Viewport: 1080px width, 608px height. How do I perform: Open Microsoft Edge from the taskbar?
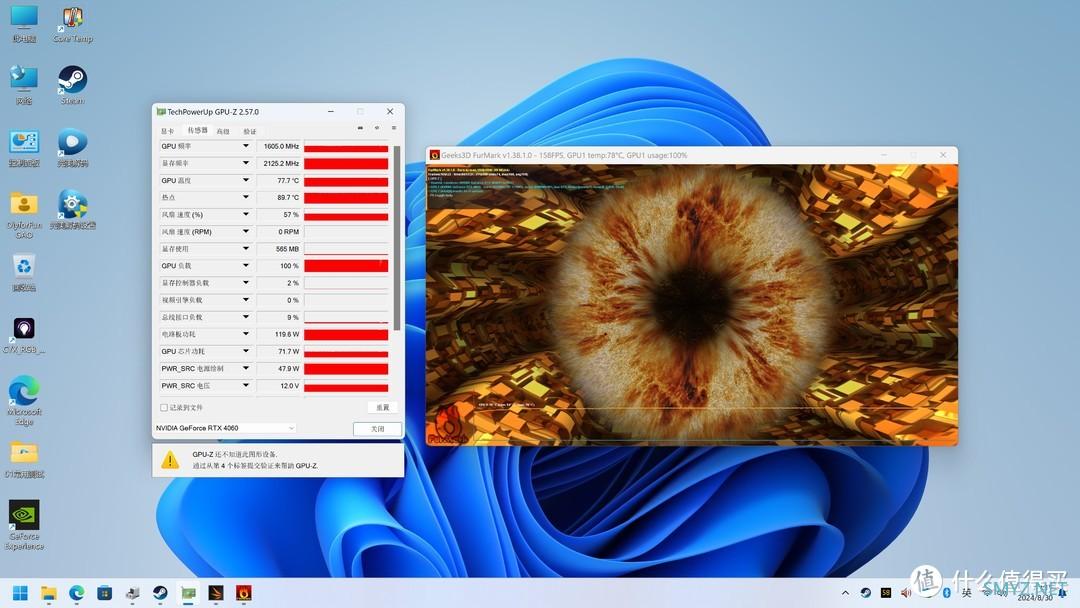[76, 593]
